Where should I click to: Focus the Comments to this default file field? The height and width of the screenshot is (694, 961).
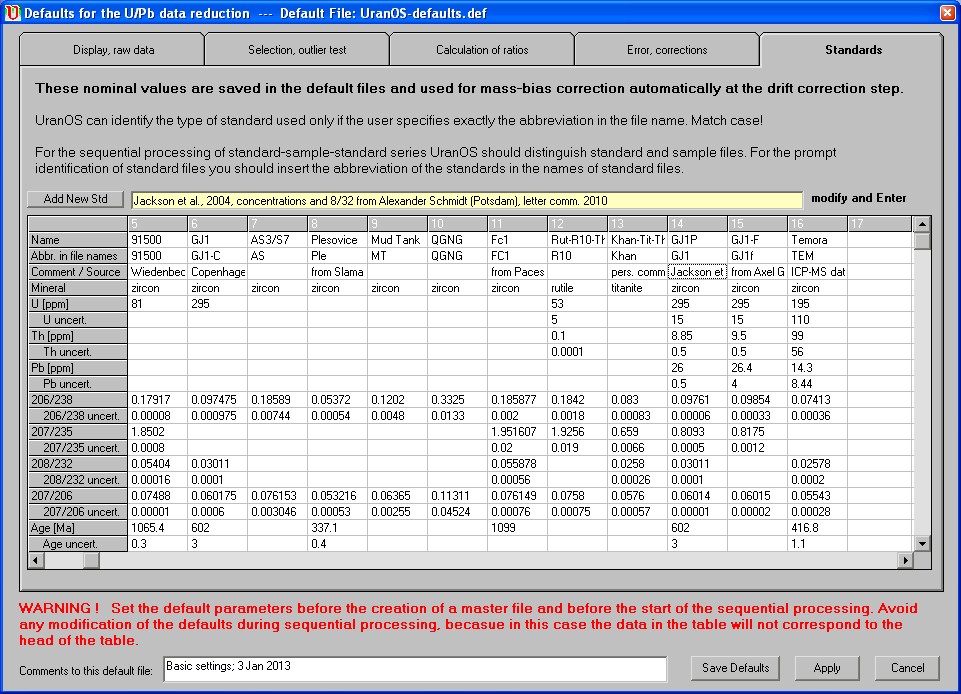415,669
